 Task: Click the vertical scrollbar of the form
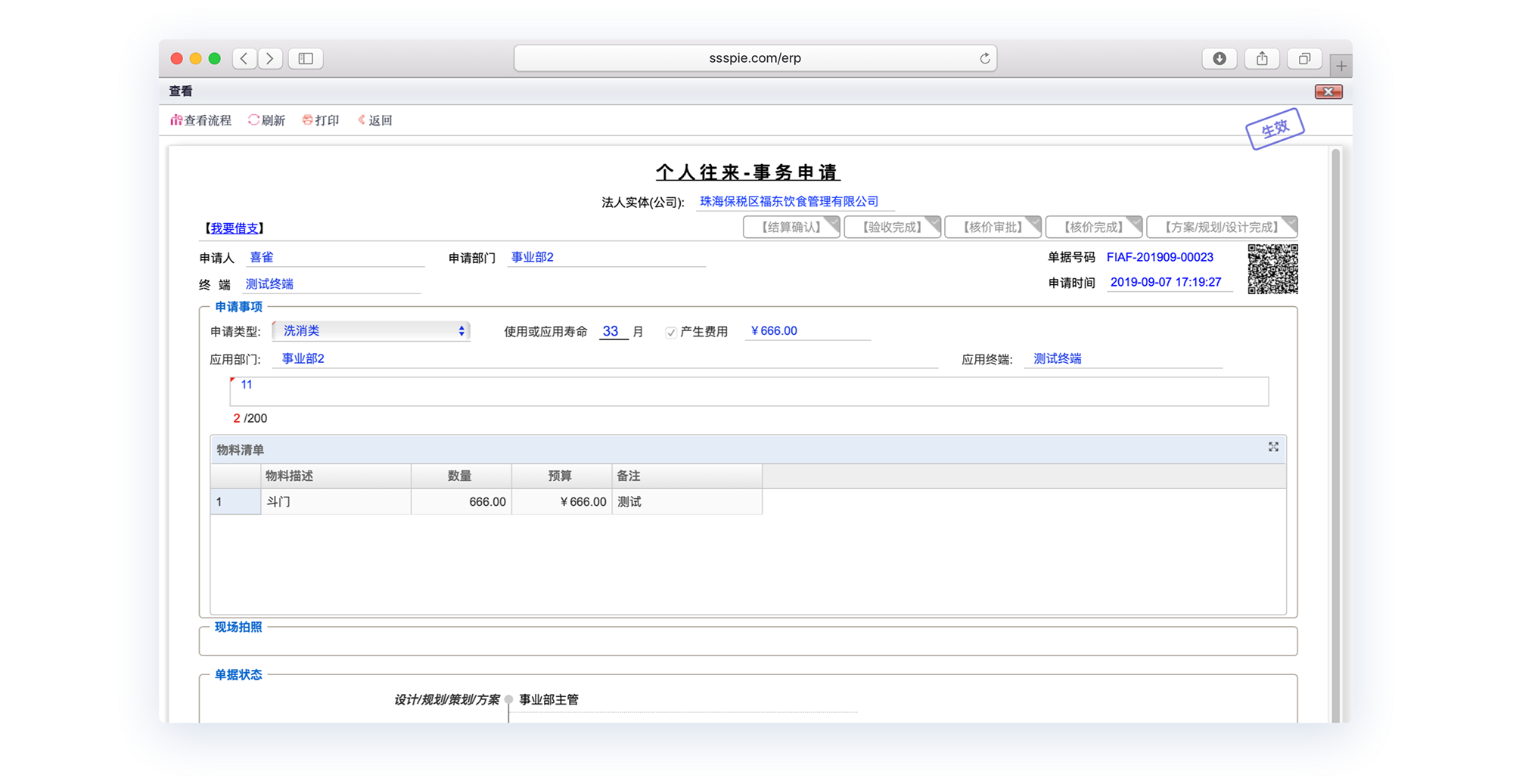tap(1335, 435)
